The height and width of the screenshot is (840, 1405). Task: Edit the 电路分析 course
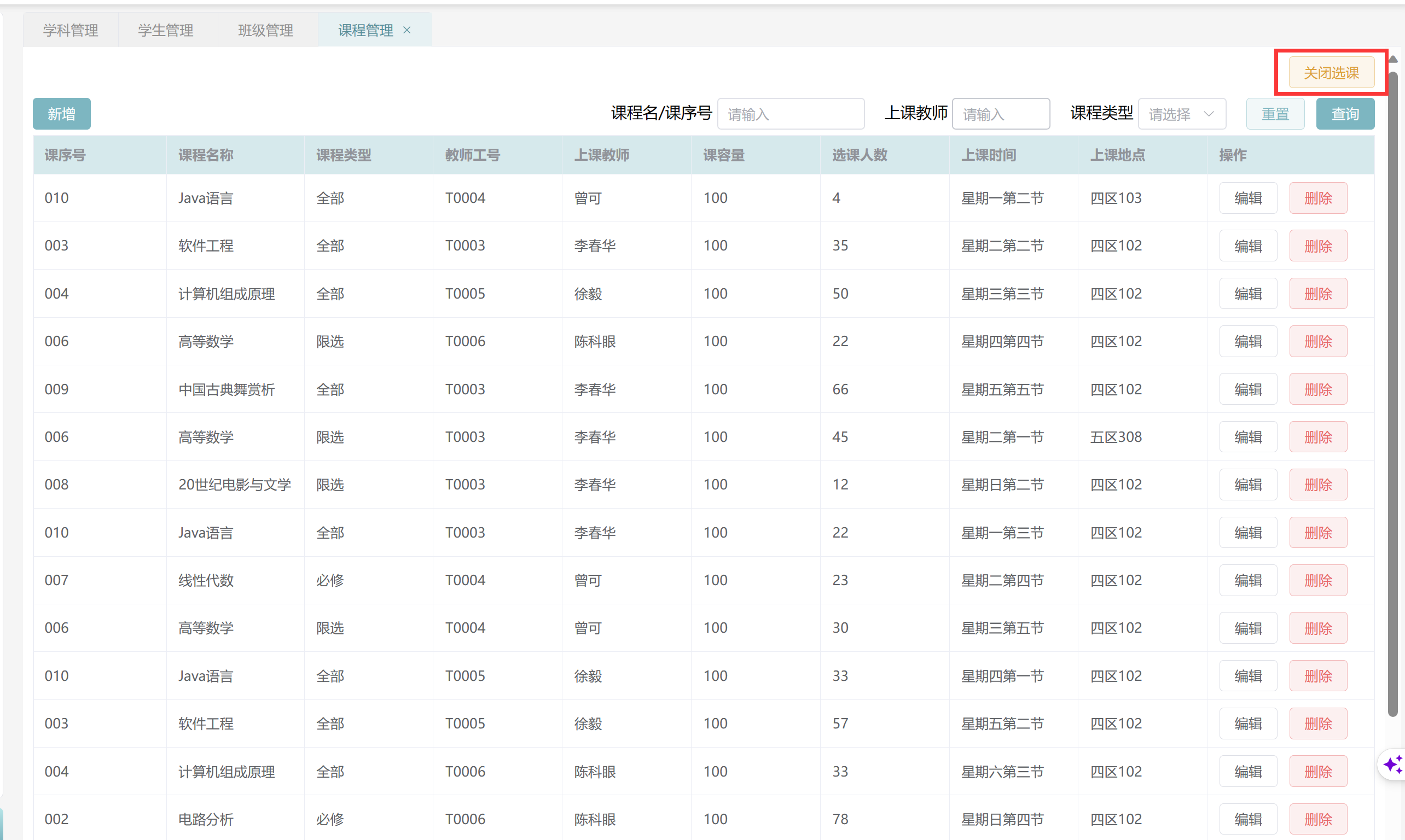coord(1248,819)
